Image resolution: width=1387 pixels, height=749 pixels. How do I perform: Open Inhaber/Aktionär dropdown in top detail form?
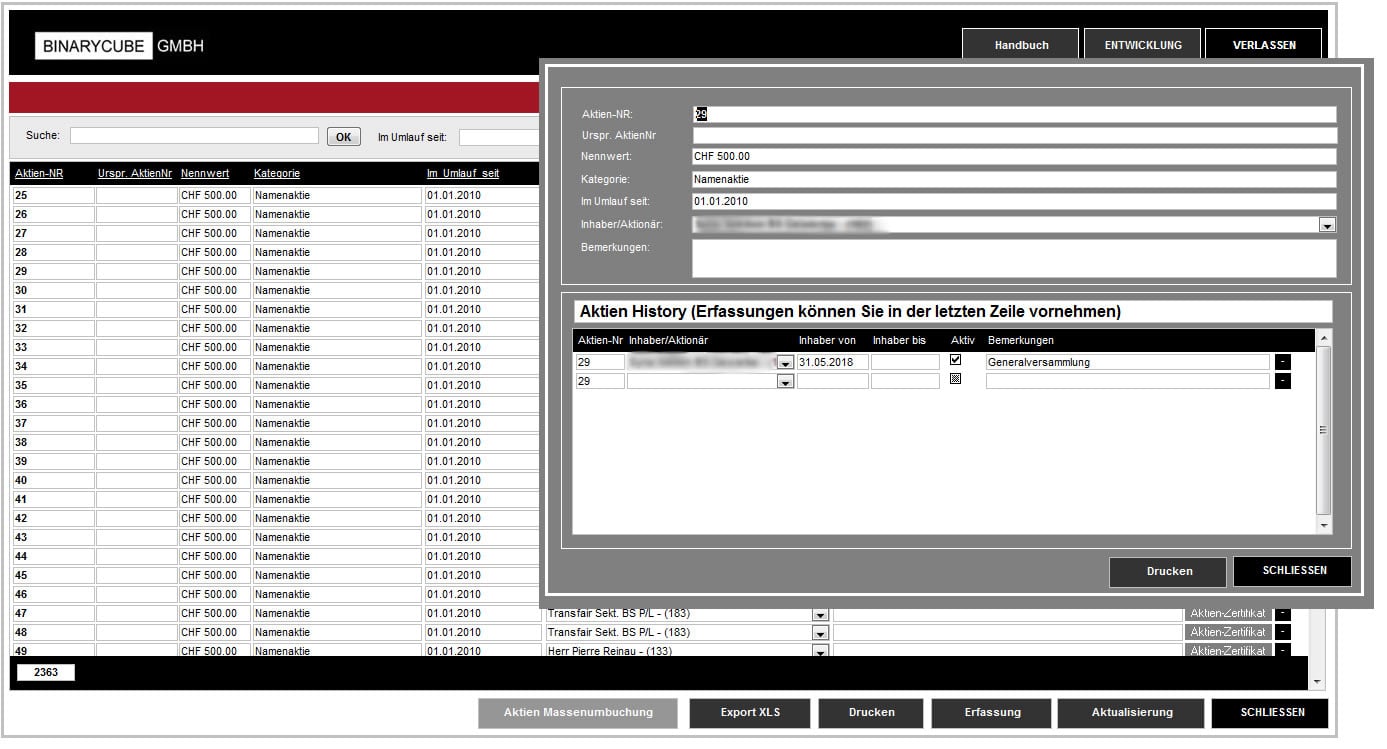1327,226
